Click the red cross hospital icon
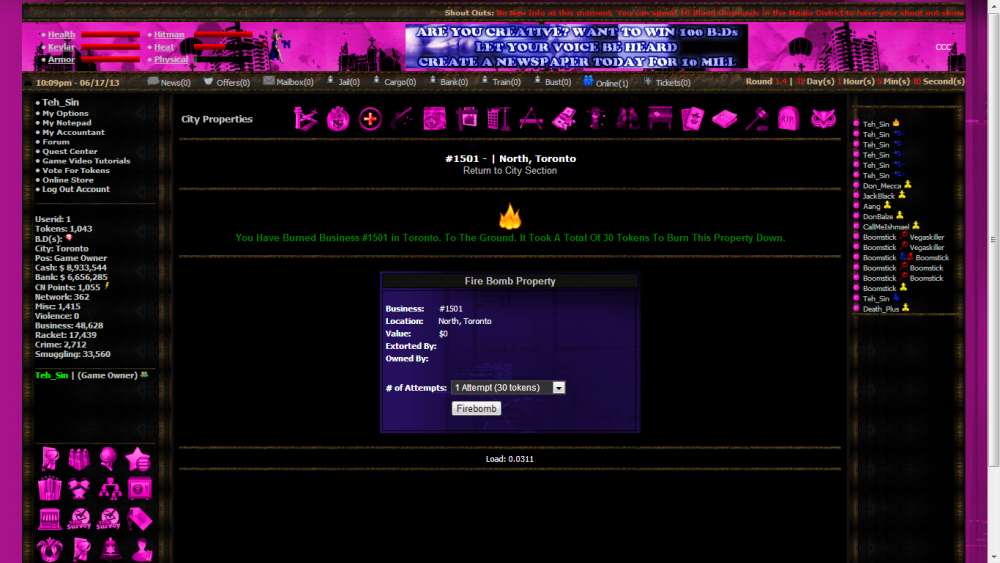Viewport: 1000px width, 563px height. tap(370, 119)
